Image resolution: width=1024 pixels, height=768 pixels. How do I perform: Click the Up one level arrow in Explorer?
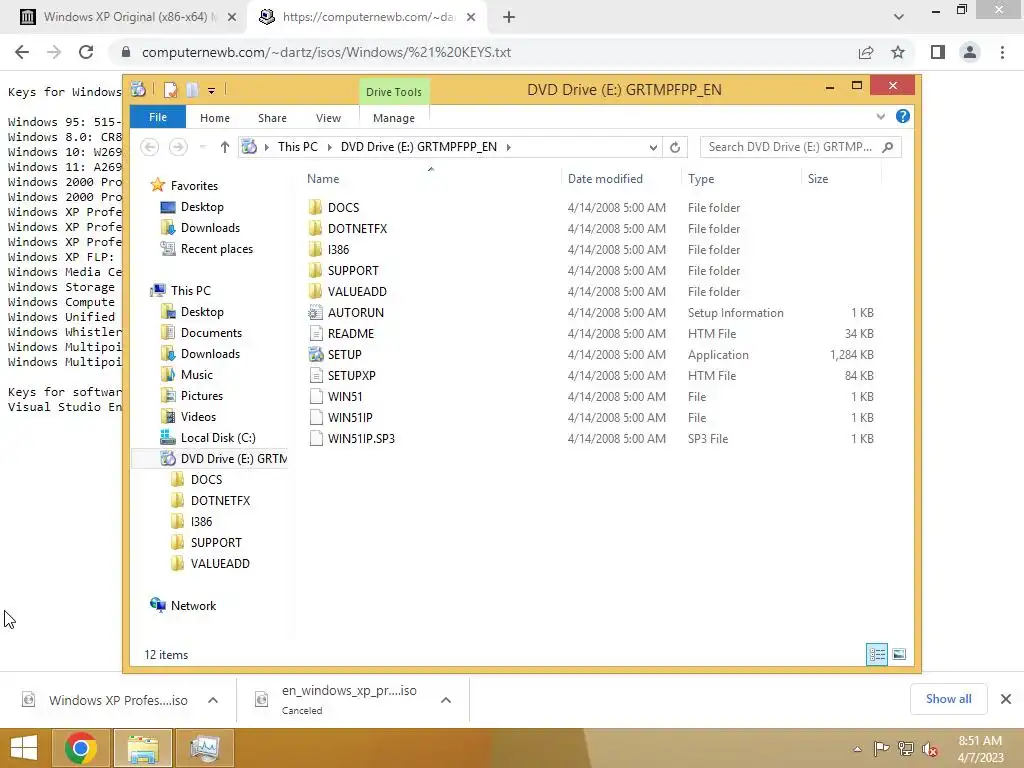pos(225,147)
